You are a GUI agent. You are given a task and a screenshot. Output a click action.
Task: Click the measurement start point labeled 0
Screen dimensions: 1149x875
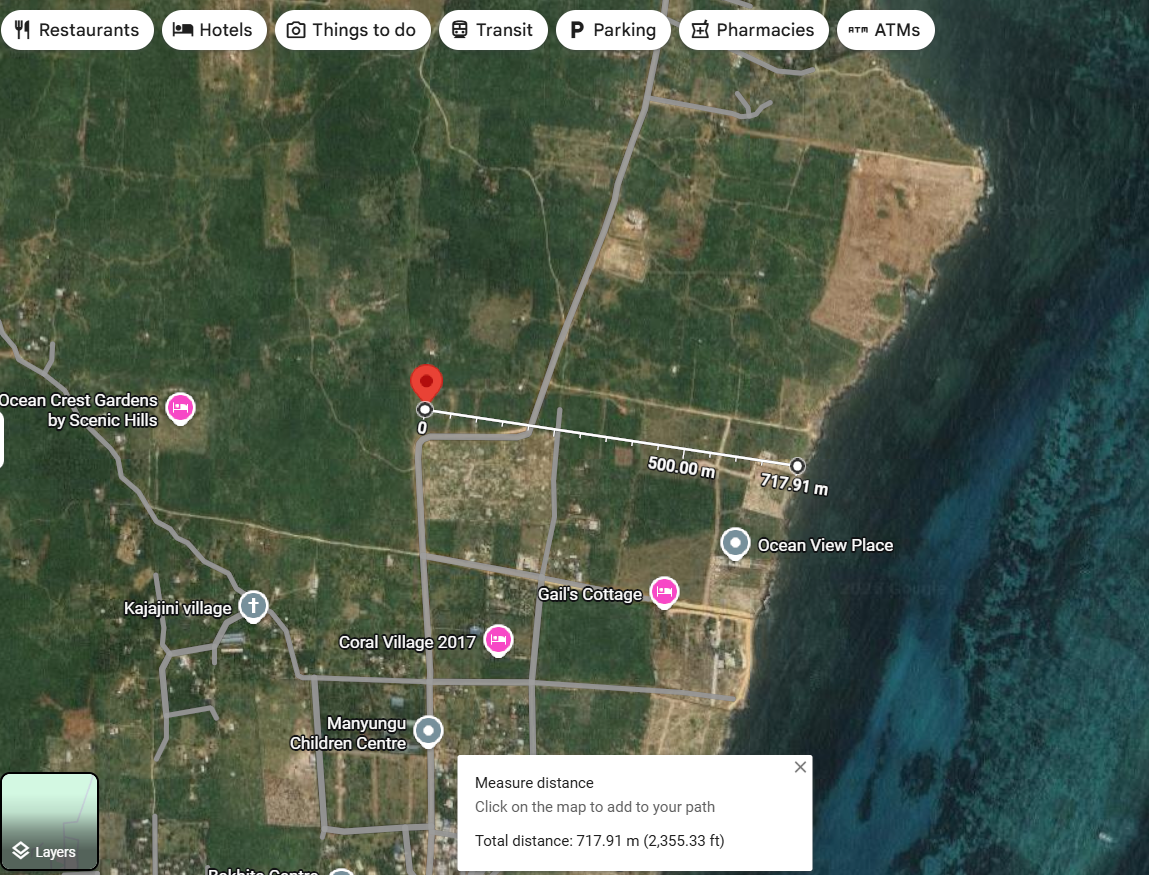424,408
